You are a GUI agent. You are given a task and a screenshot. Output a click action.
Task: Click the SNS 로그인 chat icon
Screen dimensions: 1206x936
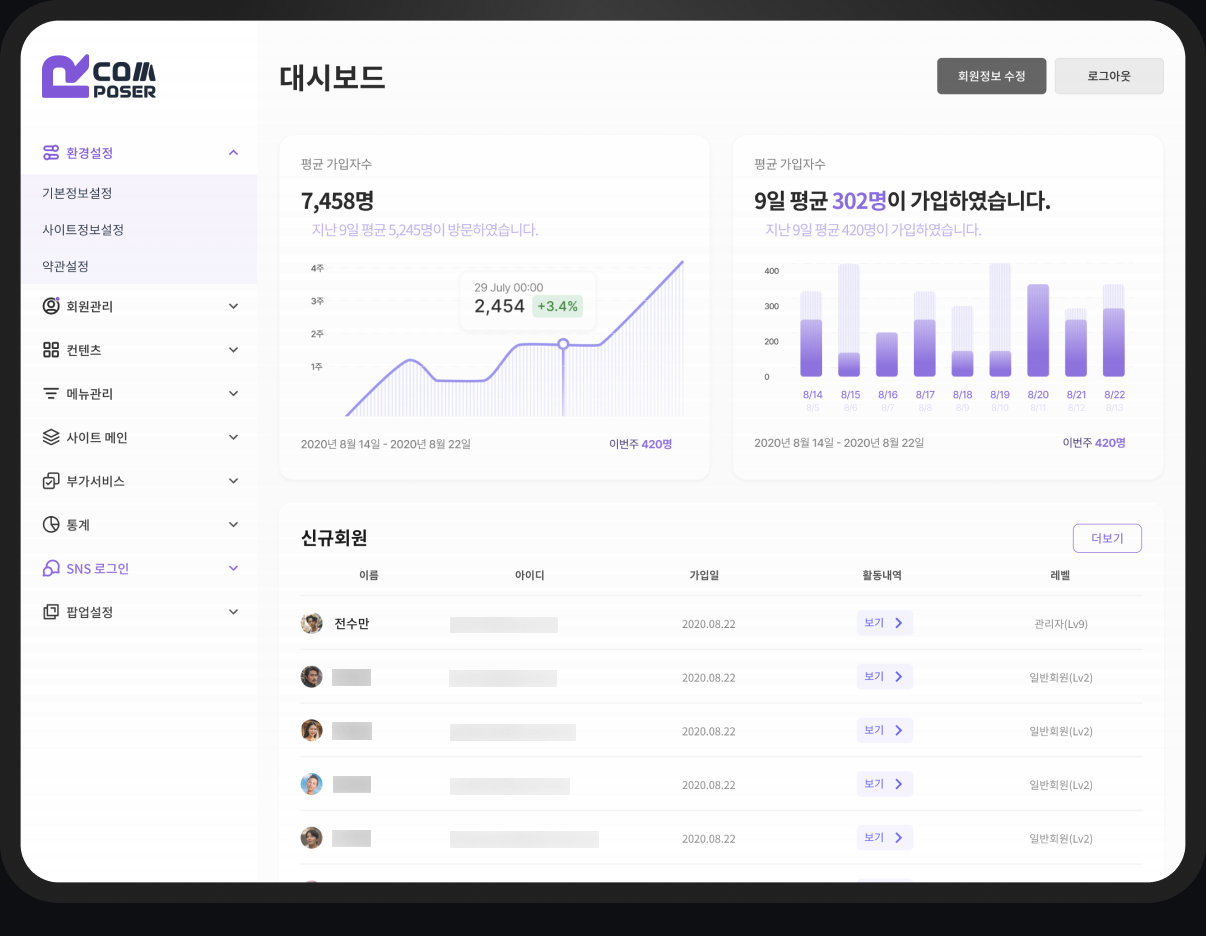51,568
